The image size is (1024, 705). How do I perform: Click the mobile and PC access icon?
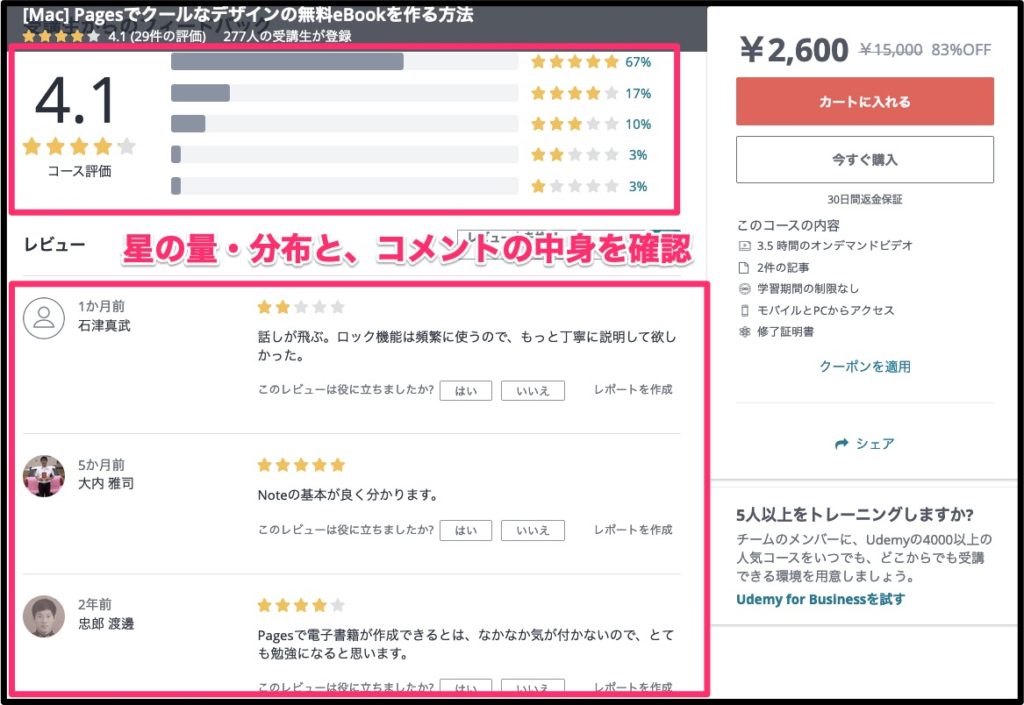(744, 311)
